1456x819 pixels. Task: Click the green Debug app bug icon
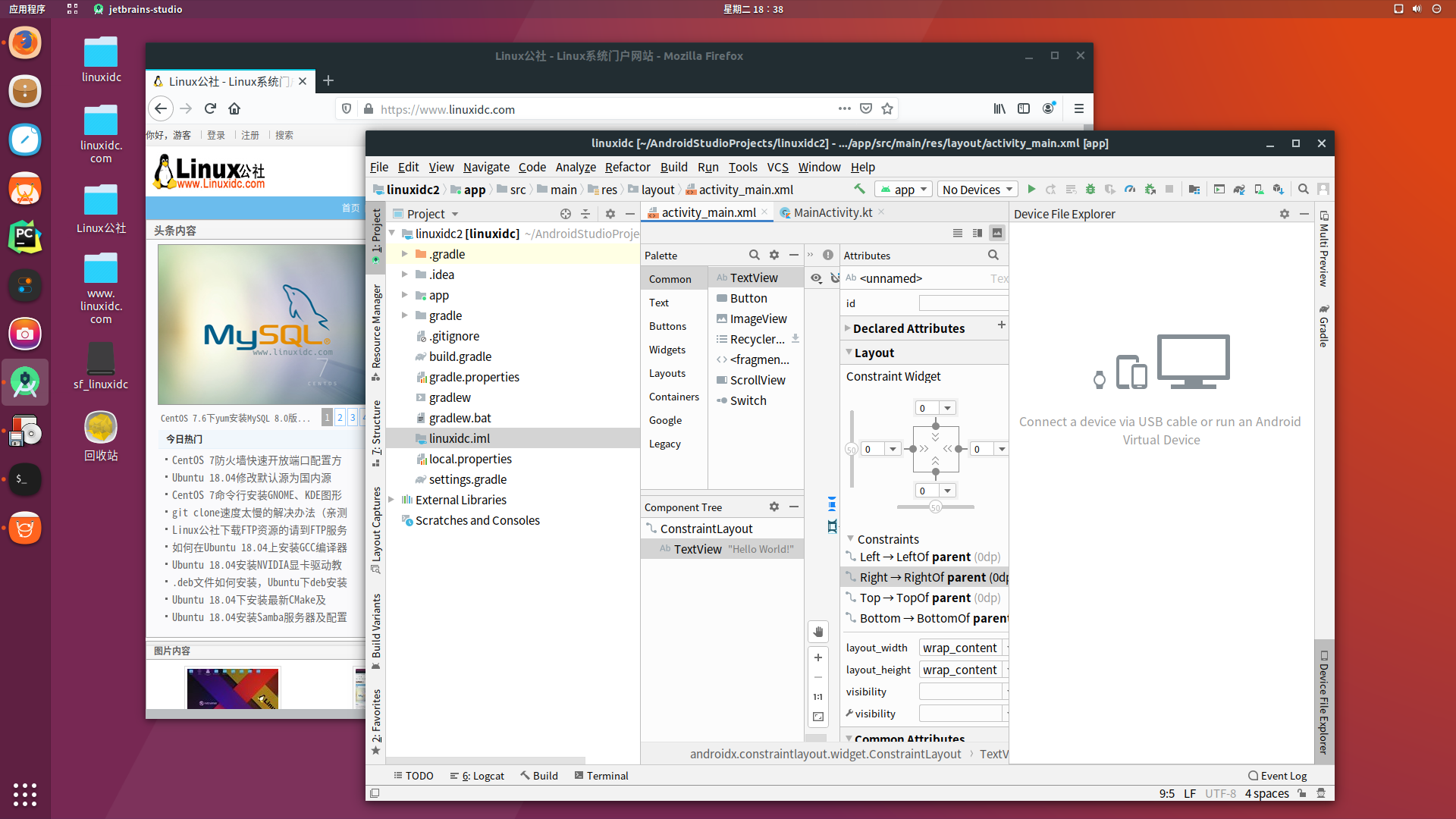point(1090,189)
